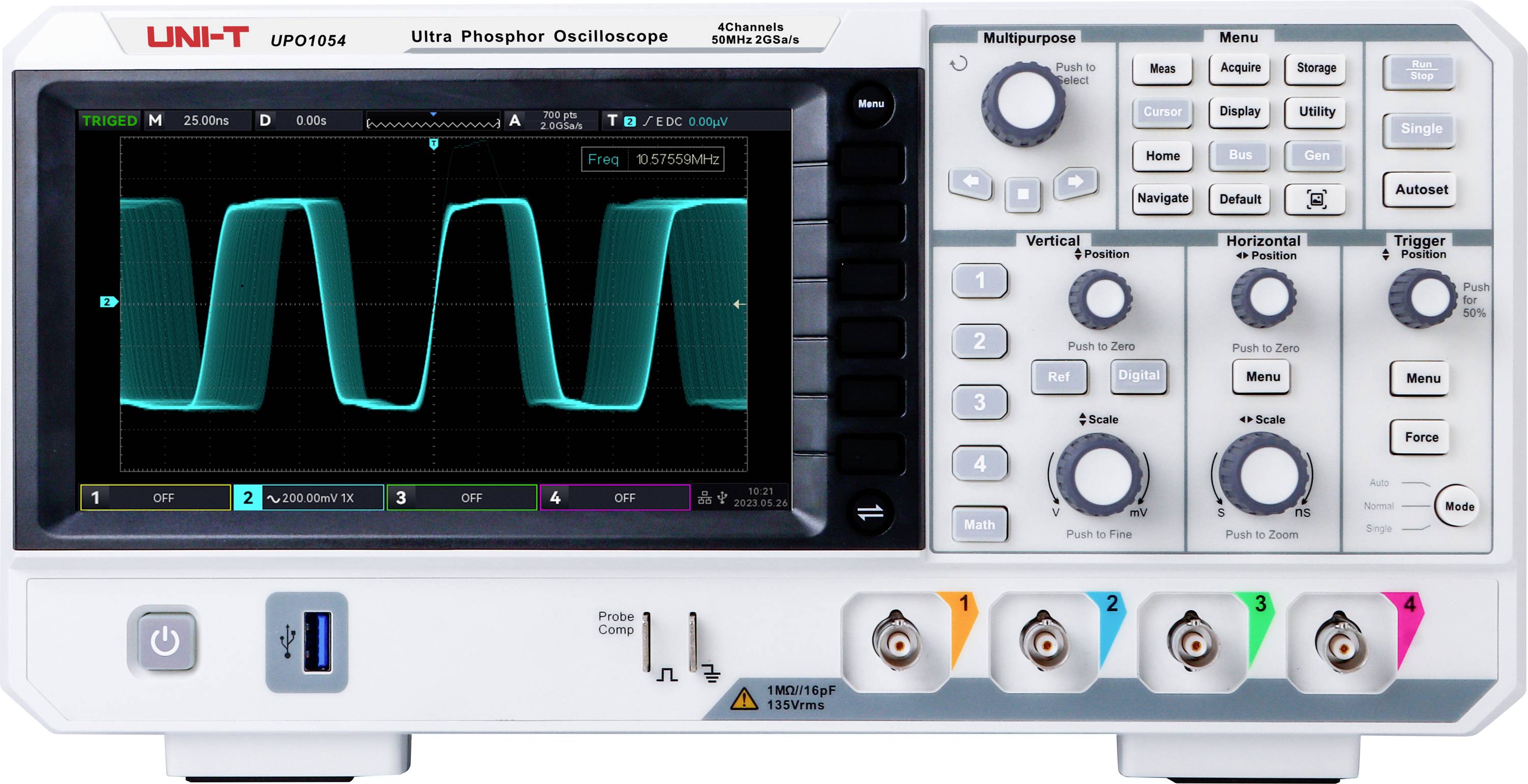Click the screenshot capture icon beside Default
The image size is (1528, 784).
click(1315, 200)
